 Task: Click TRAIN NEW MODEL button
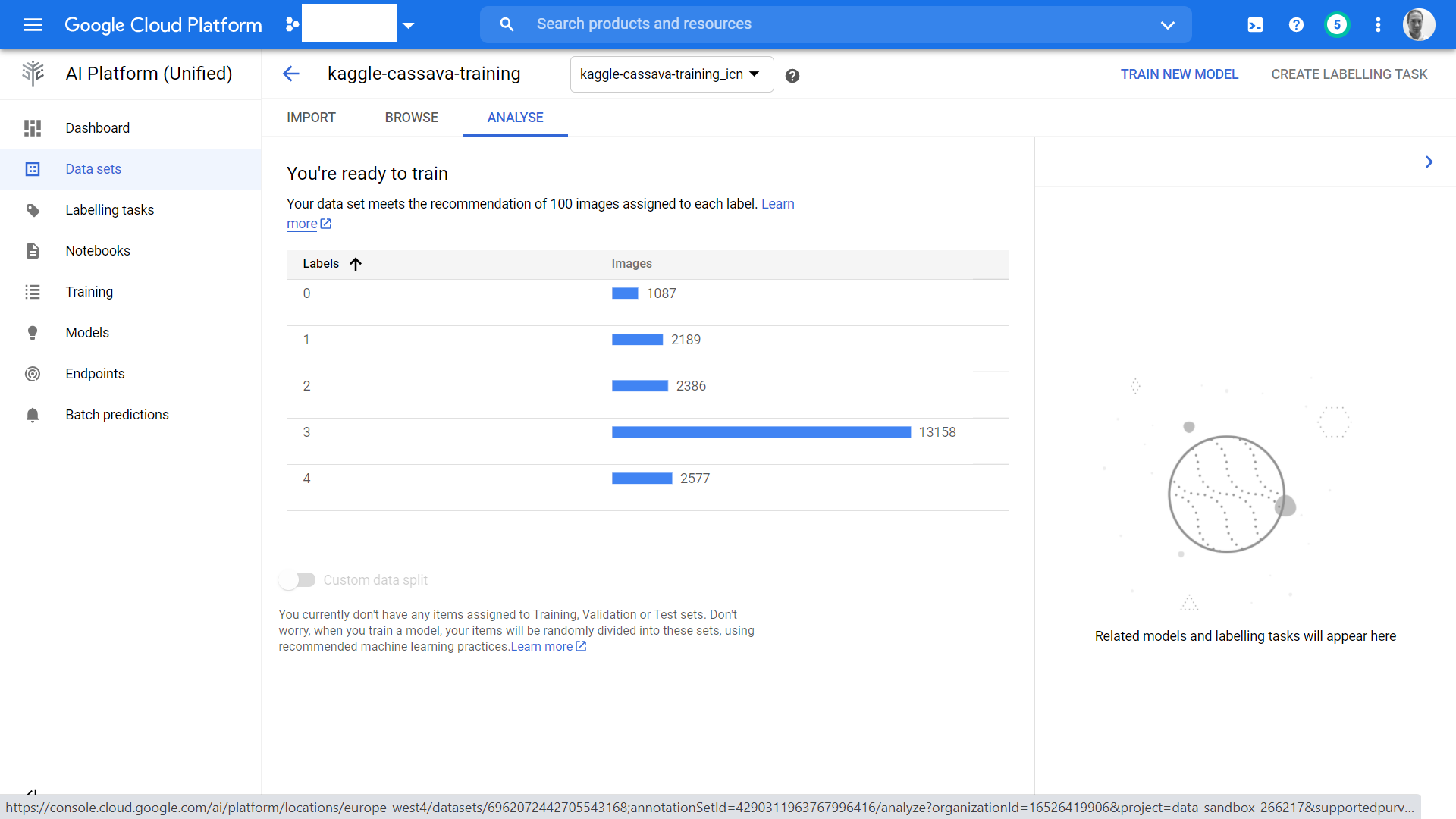tap(1179, 74)
